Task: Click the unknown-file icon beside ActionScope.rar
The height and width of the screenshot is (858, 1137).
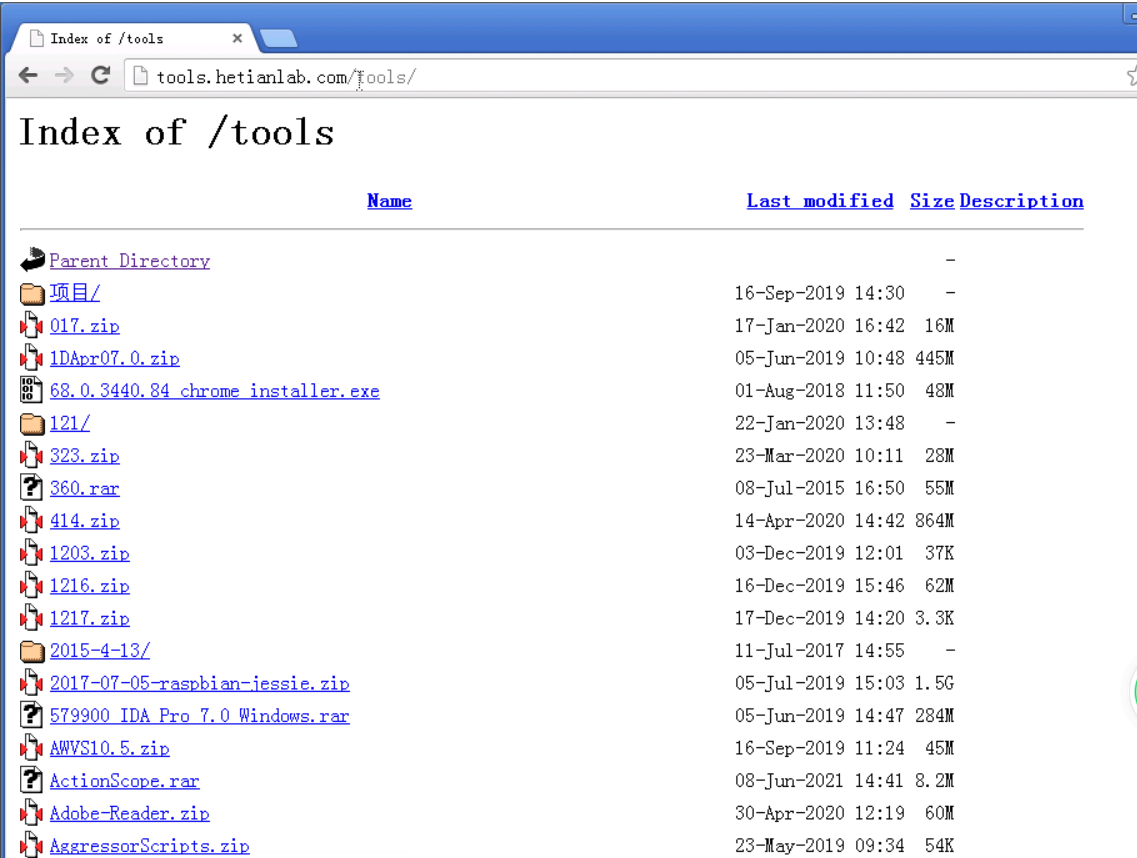Action: coord(30,780)
